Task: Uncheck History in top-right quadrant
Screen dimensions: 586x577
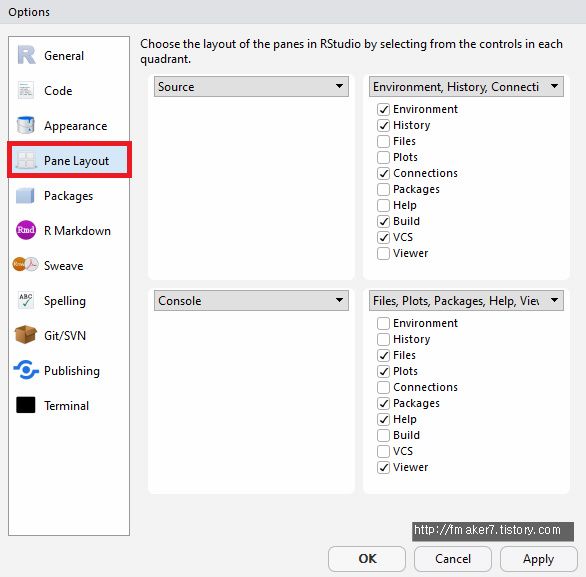Action: pos(383,125)
